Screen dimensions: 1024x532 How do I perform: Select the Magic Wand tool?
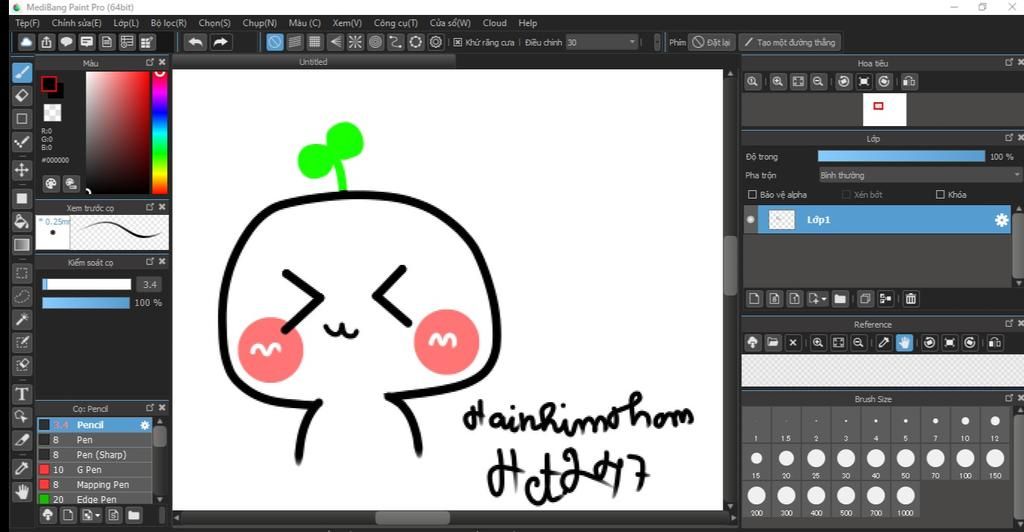pos(22,319)
